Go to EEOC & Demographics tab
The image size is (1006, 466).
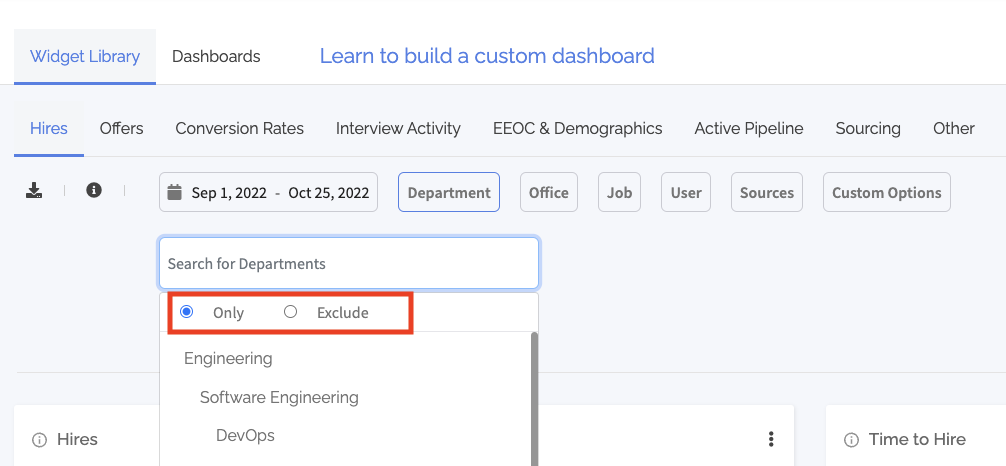point(577,128)
